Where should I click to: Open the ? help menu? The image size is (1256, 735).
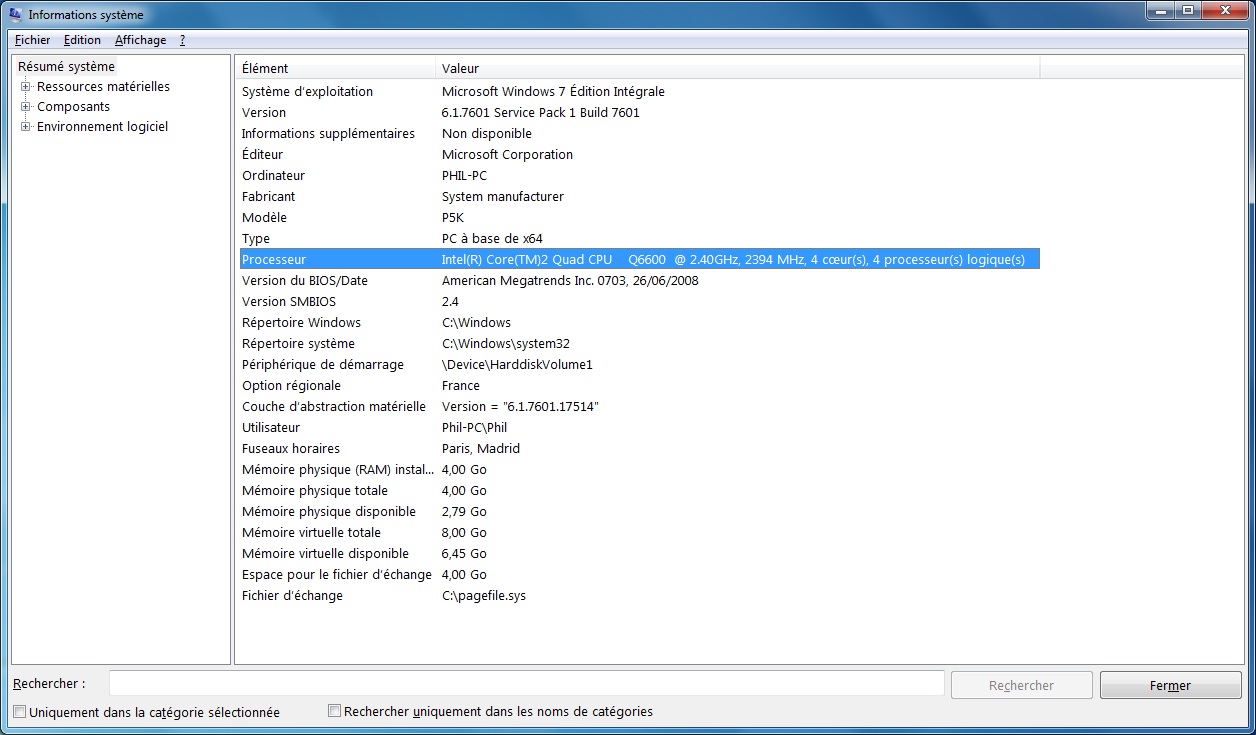coord(183,40)
